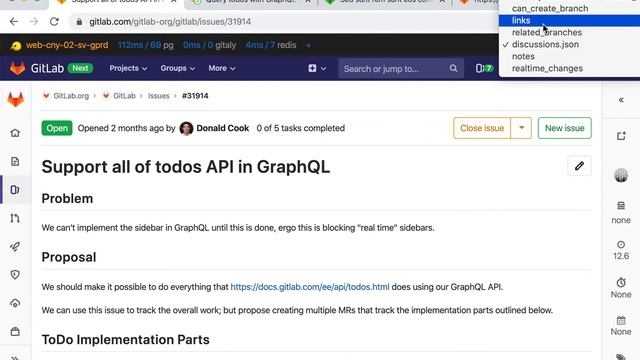
Task: Open the docs.gitlab.com todos.html link
Action: 310,287
